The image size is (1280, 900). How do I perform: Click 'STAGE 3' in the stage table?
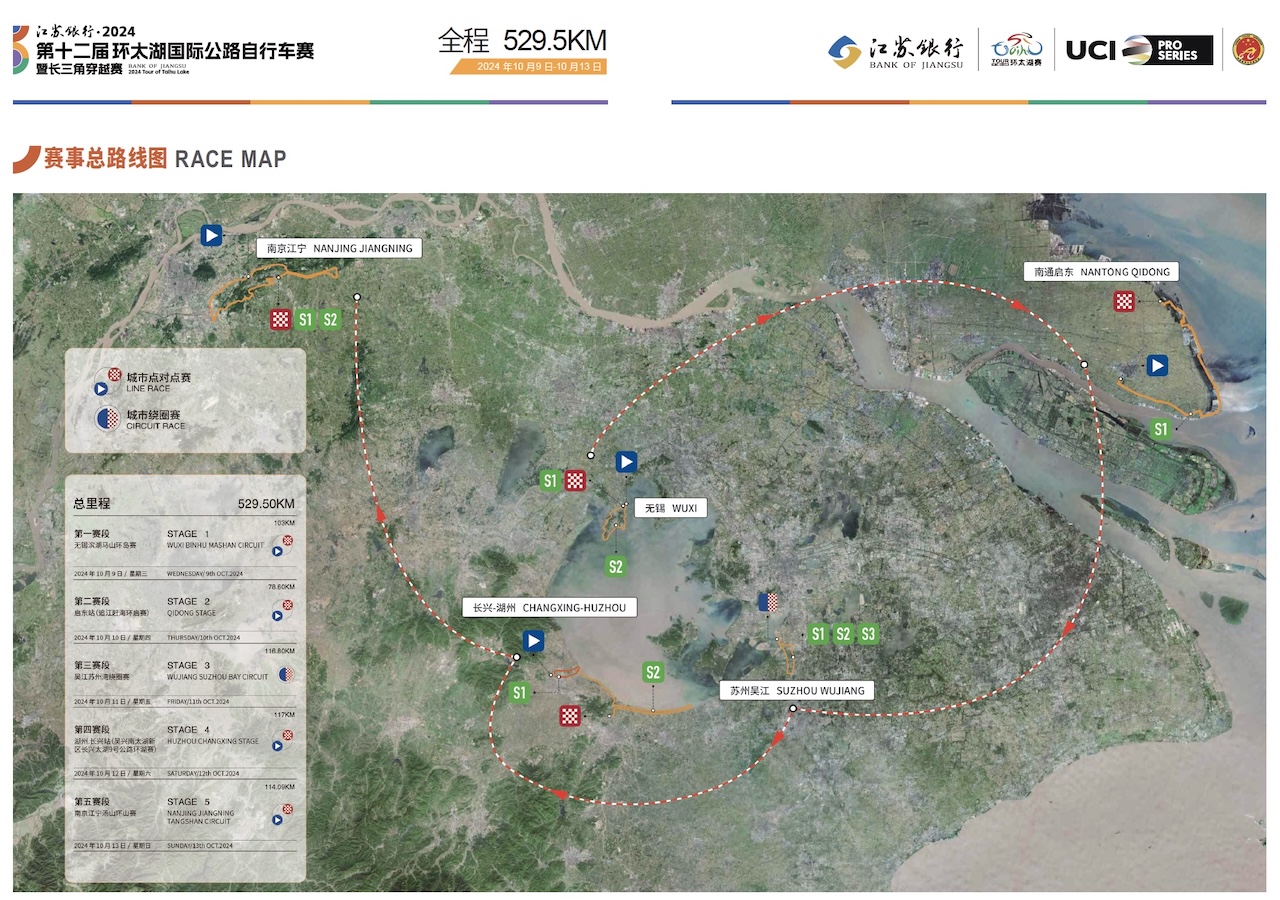click(188, 665)
